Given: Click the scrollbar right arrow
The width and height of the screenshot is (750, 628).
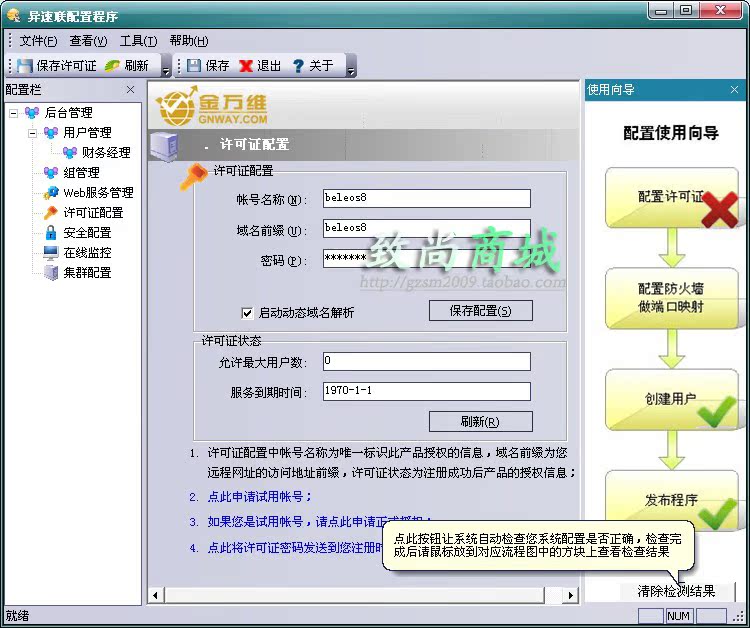Looking at the screenshot, I should (570, 595).
